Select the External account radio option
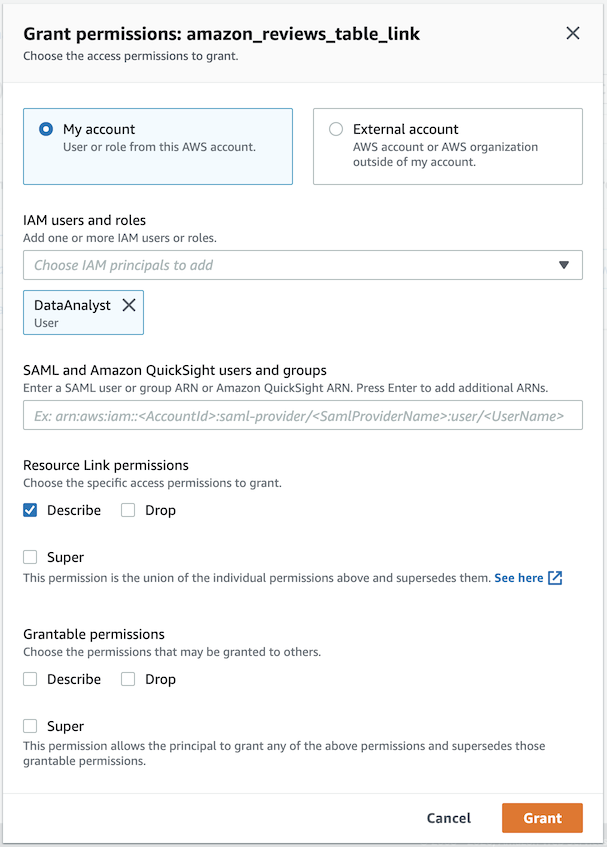The width and height of the screenshot is (607, 847). (x=336, y=129)
